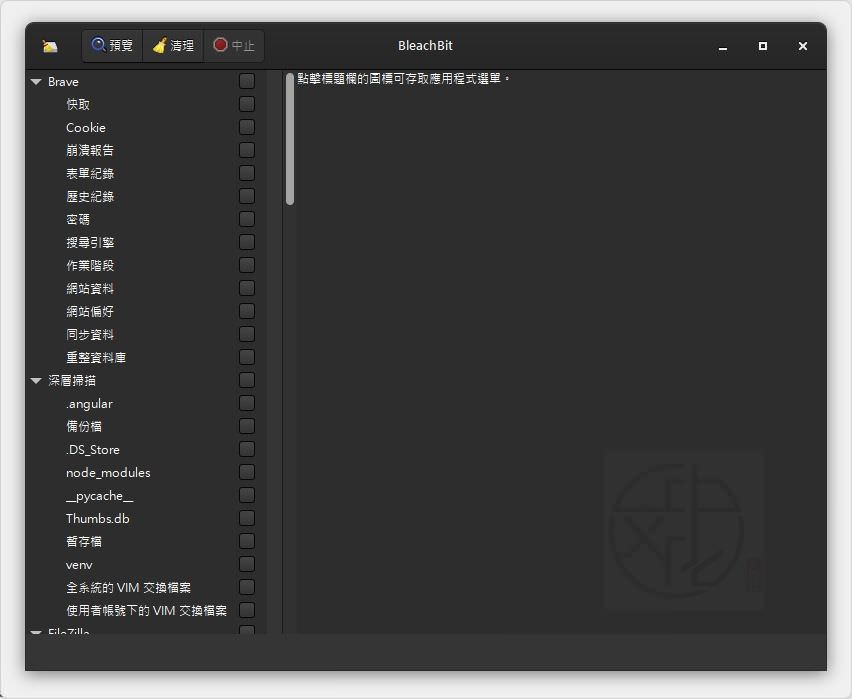
Task: Select the Thumbs.db row
Action: pos(98,519)
